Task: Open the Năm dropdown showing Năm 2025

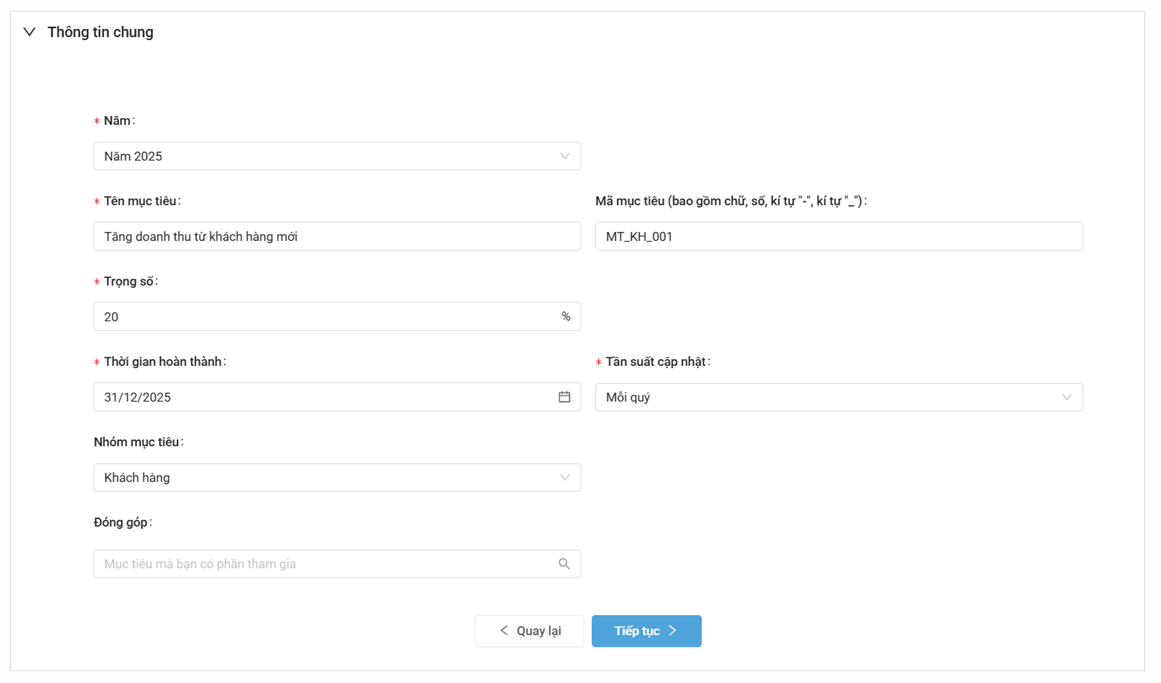Action: point(320,156)
